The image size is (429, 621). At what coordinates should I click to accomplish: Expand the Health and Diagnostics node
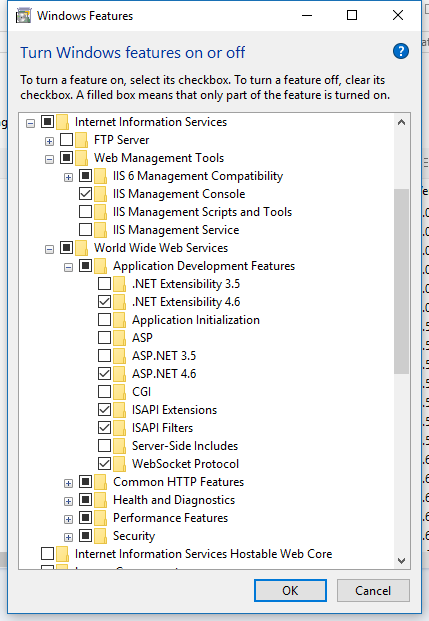(69, 501)
